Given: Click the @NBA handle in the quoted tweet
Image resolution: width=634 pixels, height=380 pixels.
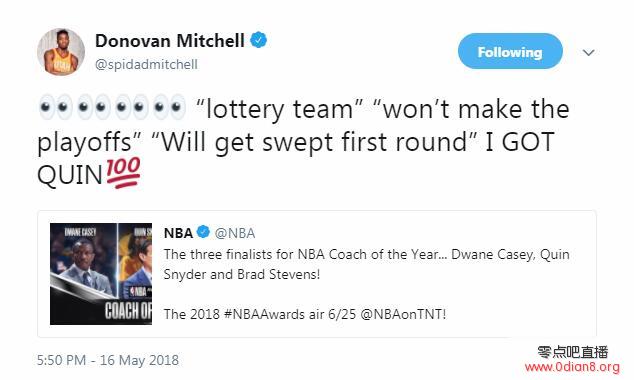Looking at the screenshot, I should point(235,233).
